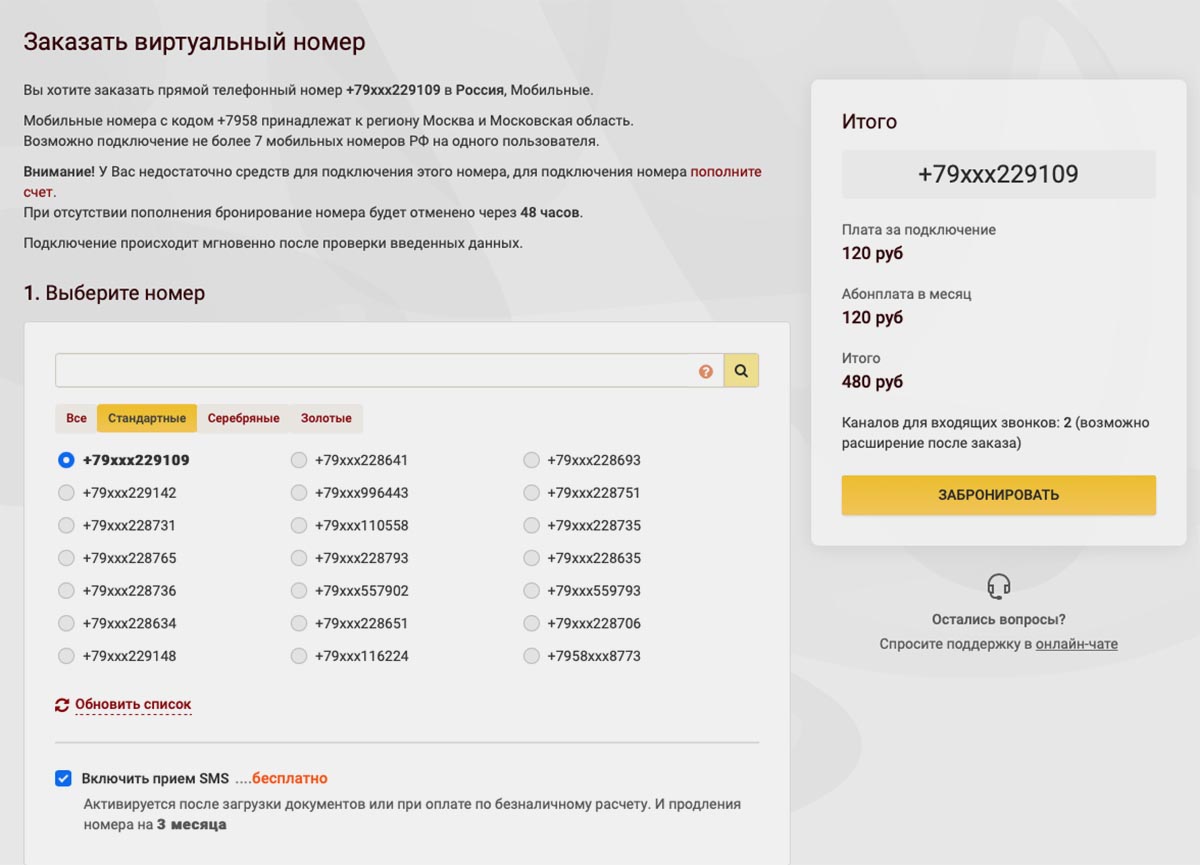This screenshot has width=1200, height=865.
Task: Select number +7958xxx8773 radio button
Action: point(531,656)
